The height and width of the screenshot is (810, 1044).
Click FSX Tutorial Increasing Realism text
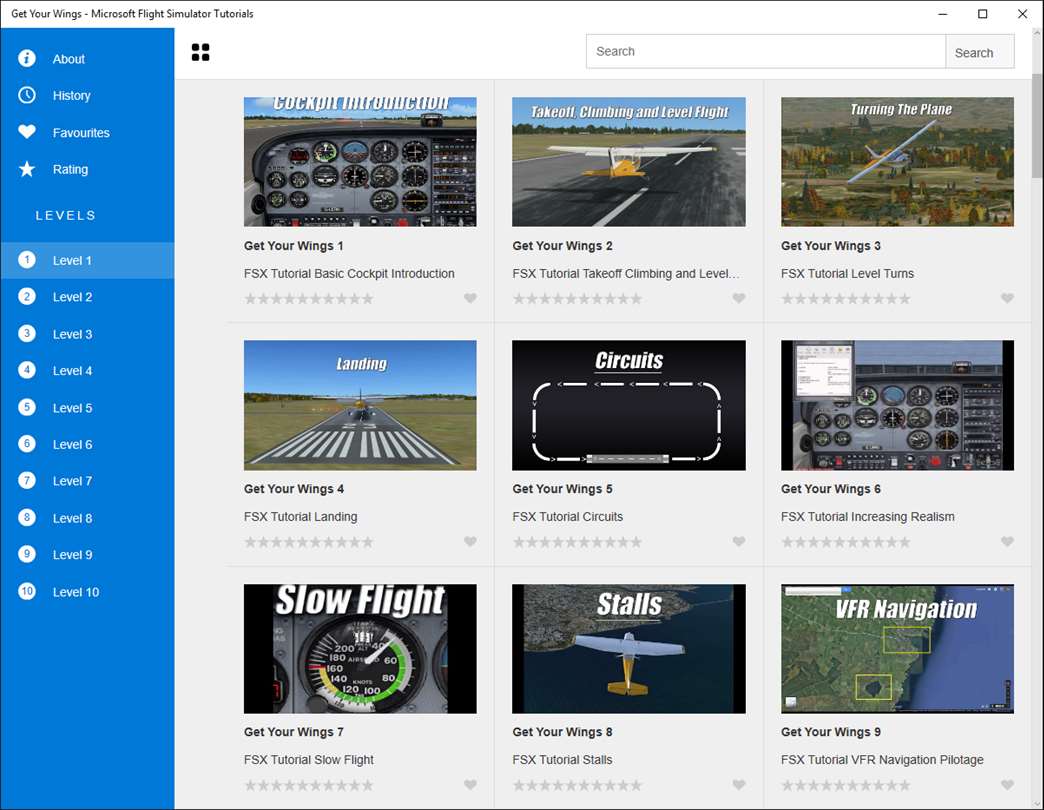pyautogui.click(x=868, y=516)
